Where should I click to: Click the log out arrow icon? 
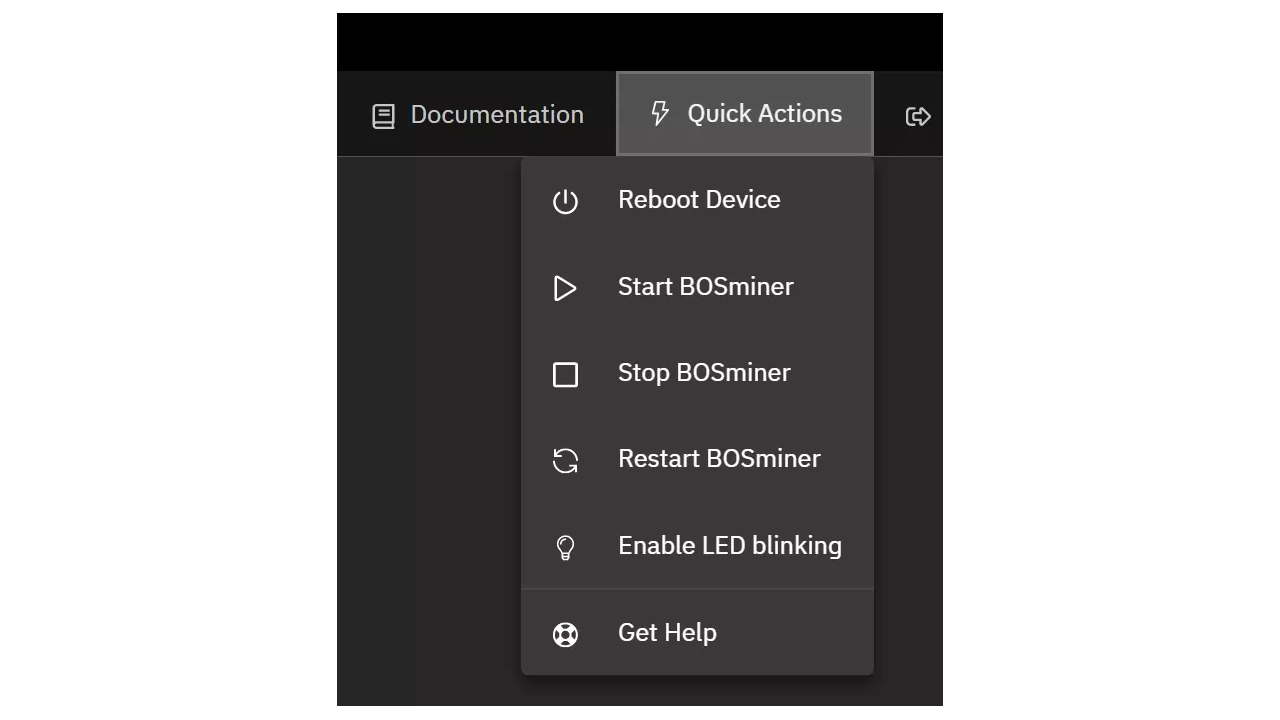pos(917,116)
